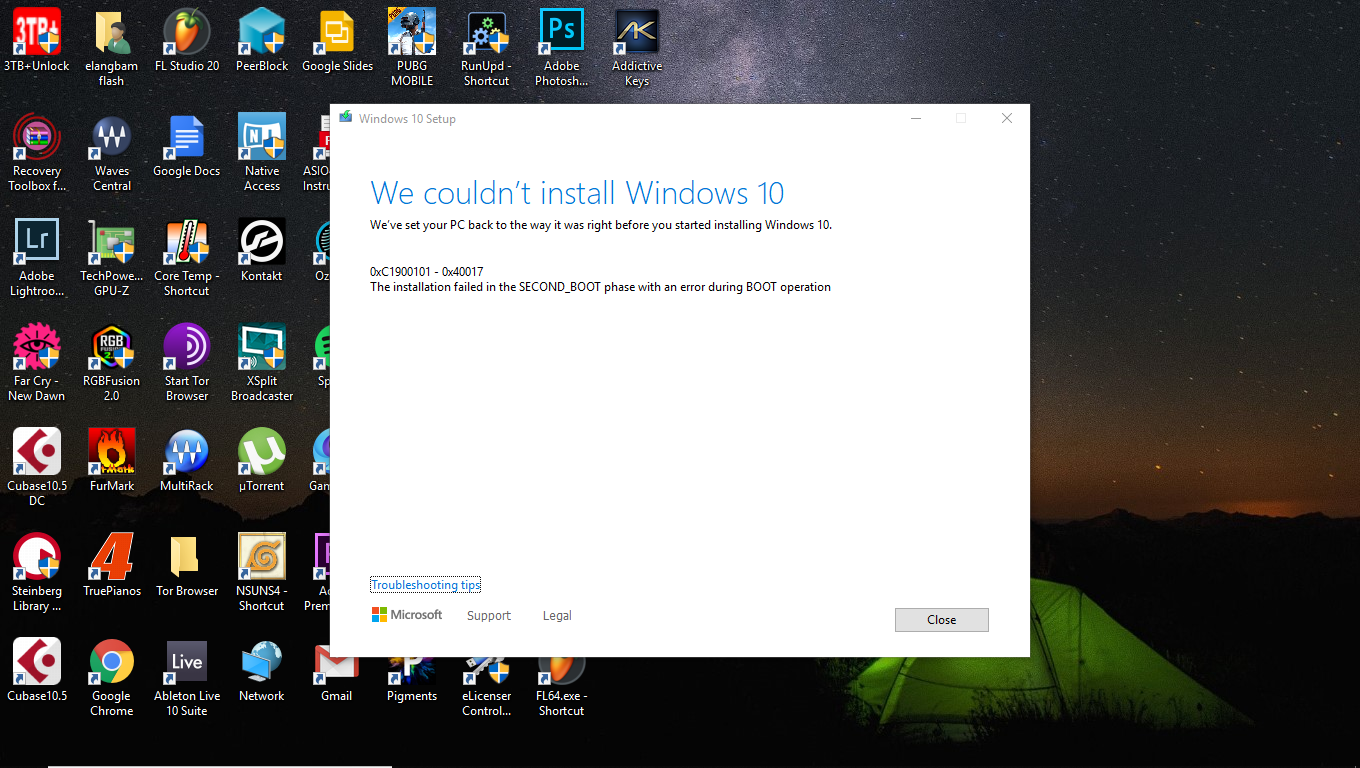This screenshot has height=768, width=1360.
Task: Launch FL Studio 20 from desktop
Action: tap(187, 41)
